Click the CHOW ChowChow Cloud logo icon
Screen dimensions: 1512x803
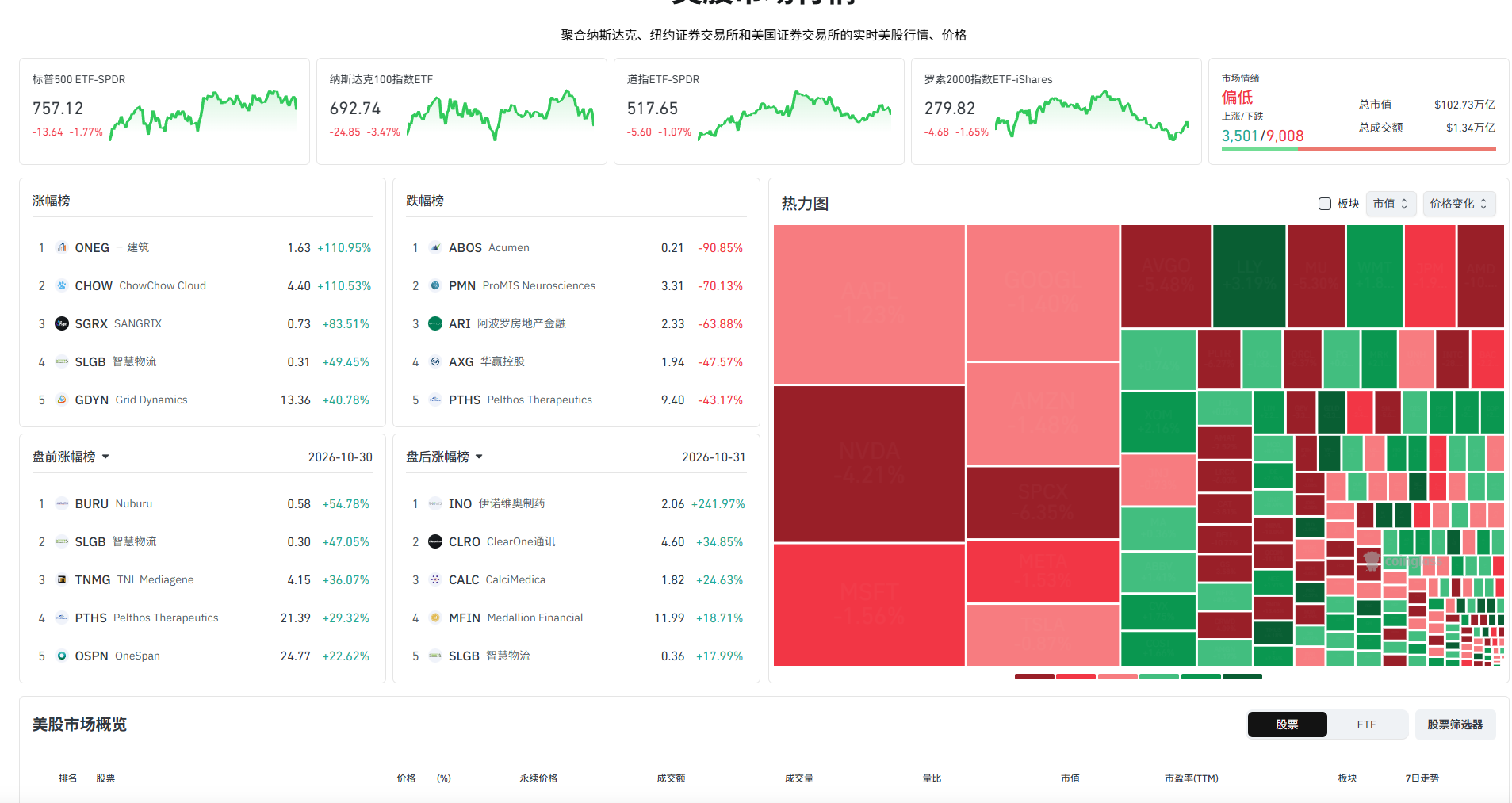(62, 285)
